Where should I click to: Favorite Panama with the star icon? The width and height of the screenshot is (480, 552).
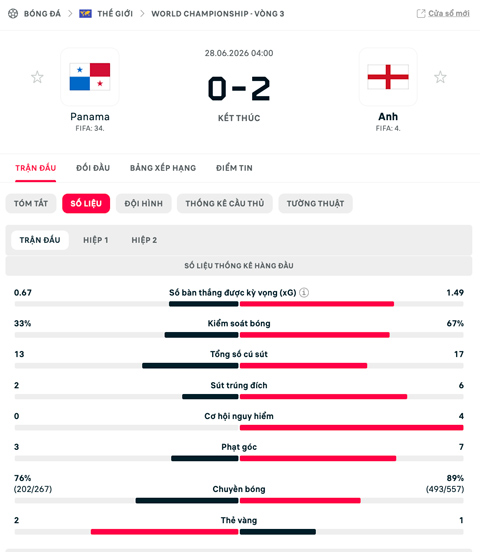point(37,77)
